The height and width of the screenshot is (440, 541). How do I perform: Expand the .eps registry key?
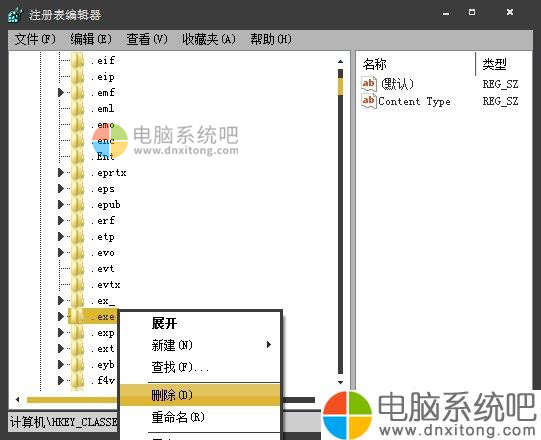pyautogui.click(x=61, y=189)
